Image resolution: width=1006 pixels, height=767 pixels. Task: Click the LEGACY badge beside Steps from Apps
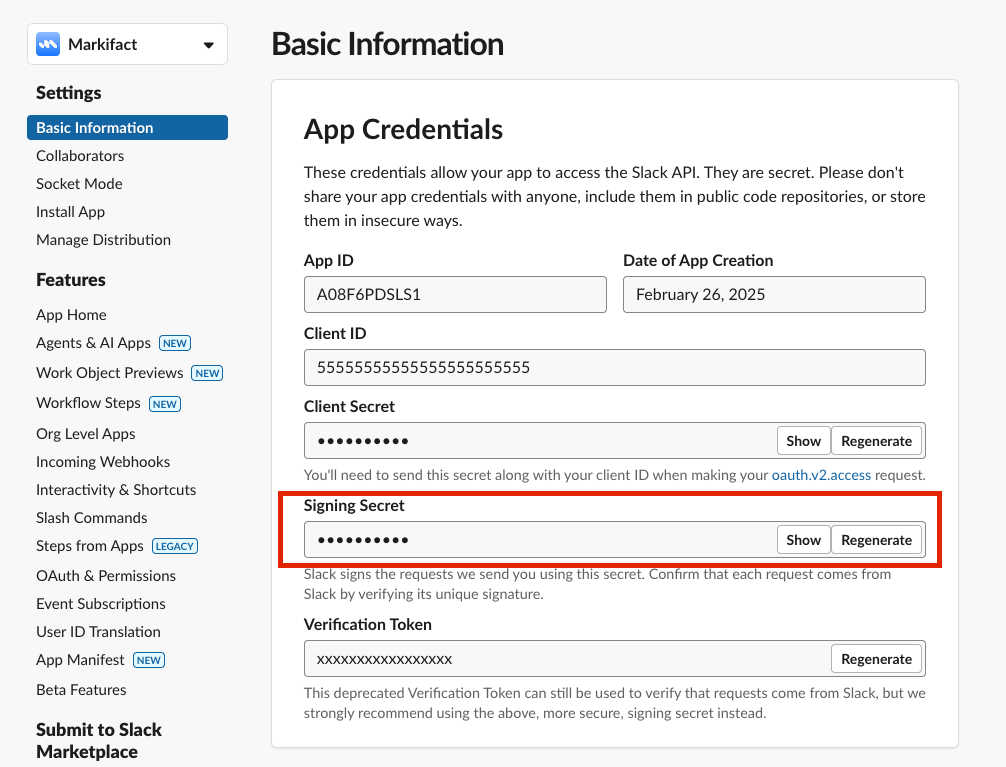[175, 546]
